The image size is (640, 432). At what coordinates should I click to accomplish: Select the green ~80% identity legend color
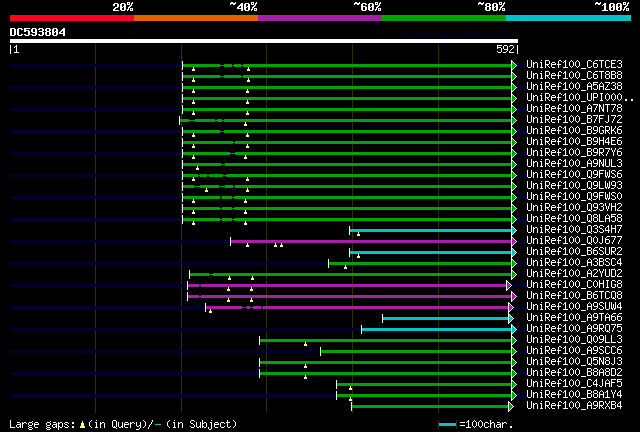point(444,18)
